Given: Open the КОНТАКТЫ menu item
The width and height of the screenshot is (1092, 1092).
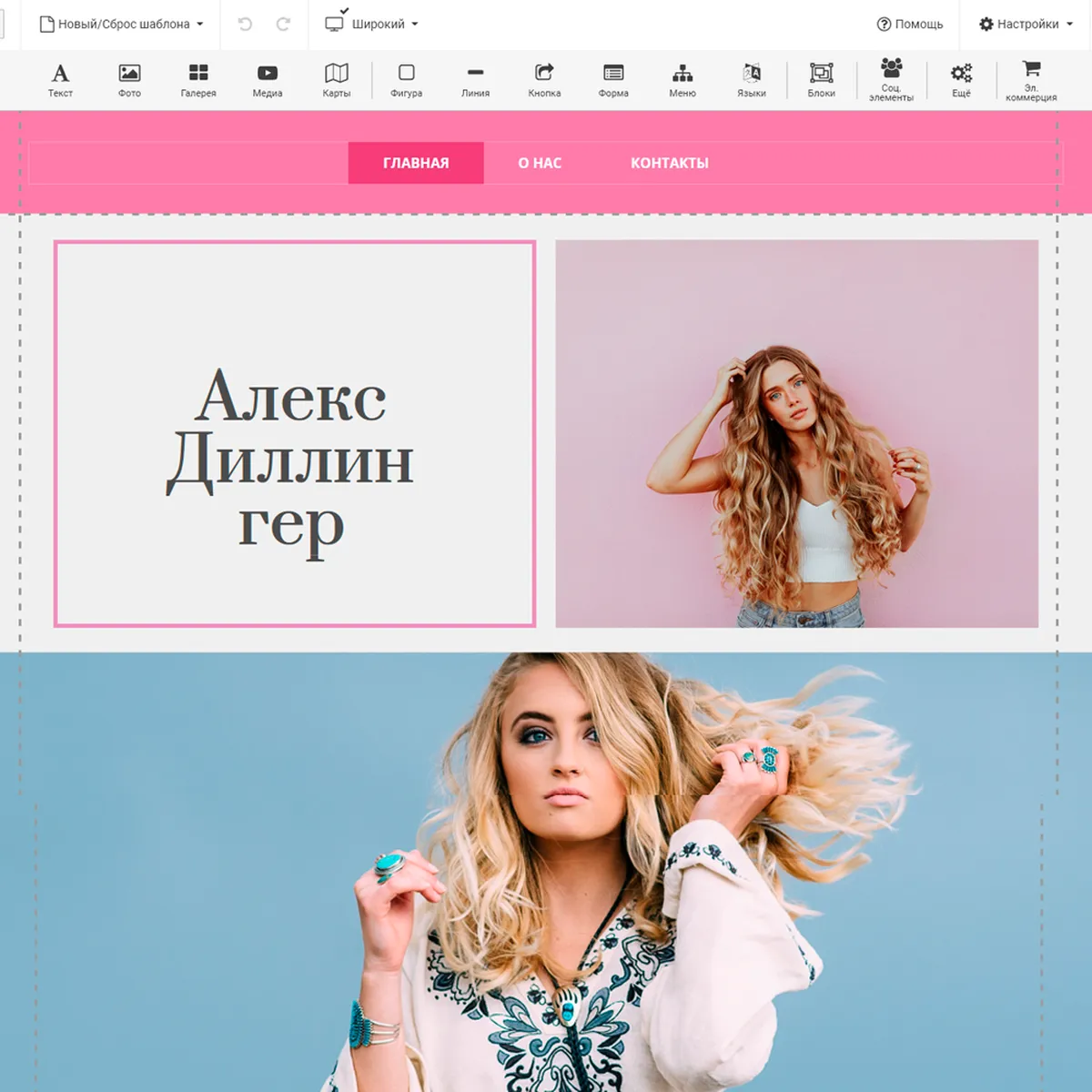Looking at the screenshot, I should pos(670,163).
